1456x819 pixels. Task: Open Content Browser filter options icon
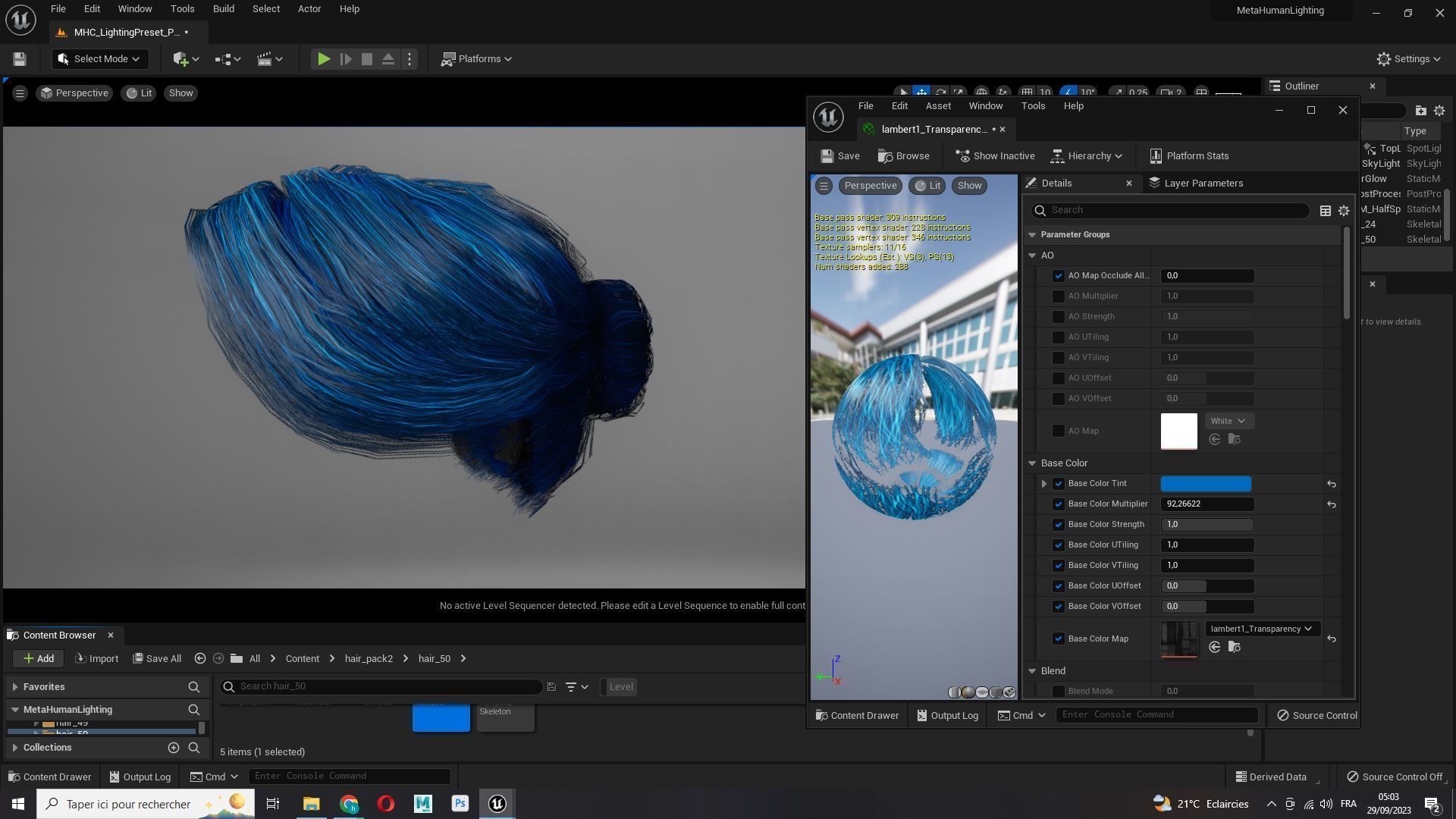pyautogui.click(x=576, y=687)
